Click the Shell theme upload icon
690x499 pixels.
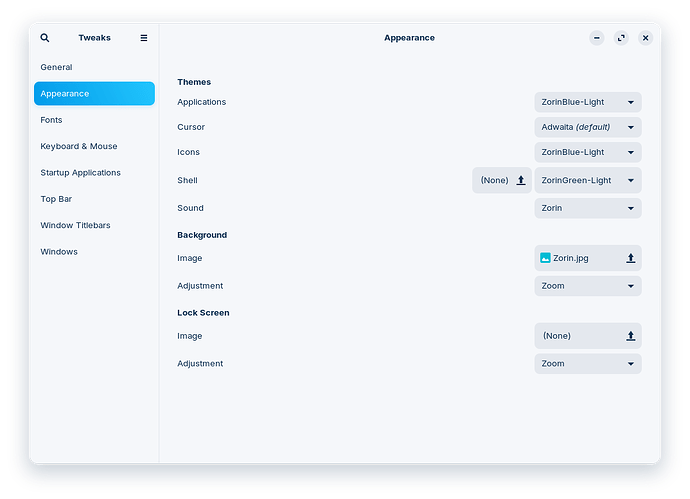[521, 180]
